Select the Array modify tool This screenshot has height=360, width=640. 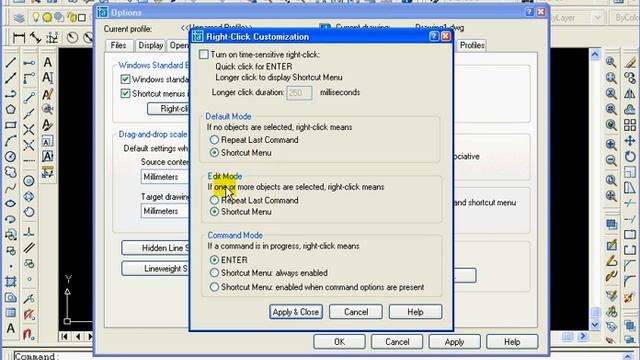coord(630,125)
